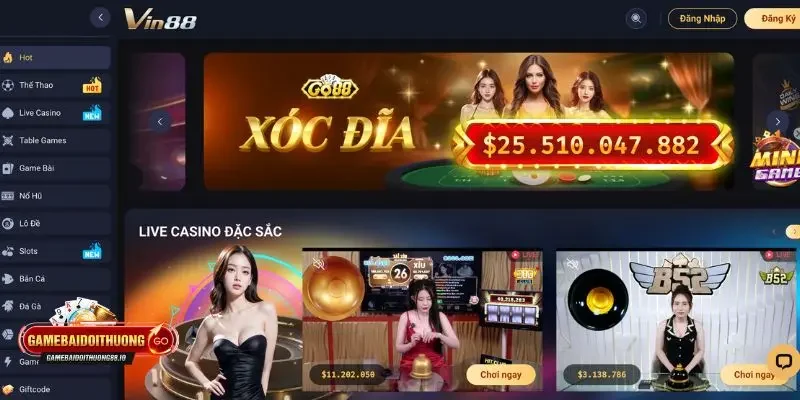Show previous banner with left arrow
Image resolution: width=800 pixels, height=400 pixels.
[160, 121]
